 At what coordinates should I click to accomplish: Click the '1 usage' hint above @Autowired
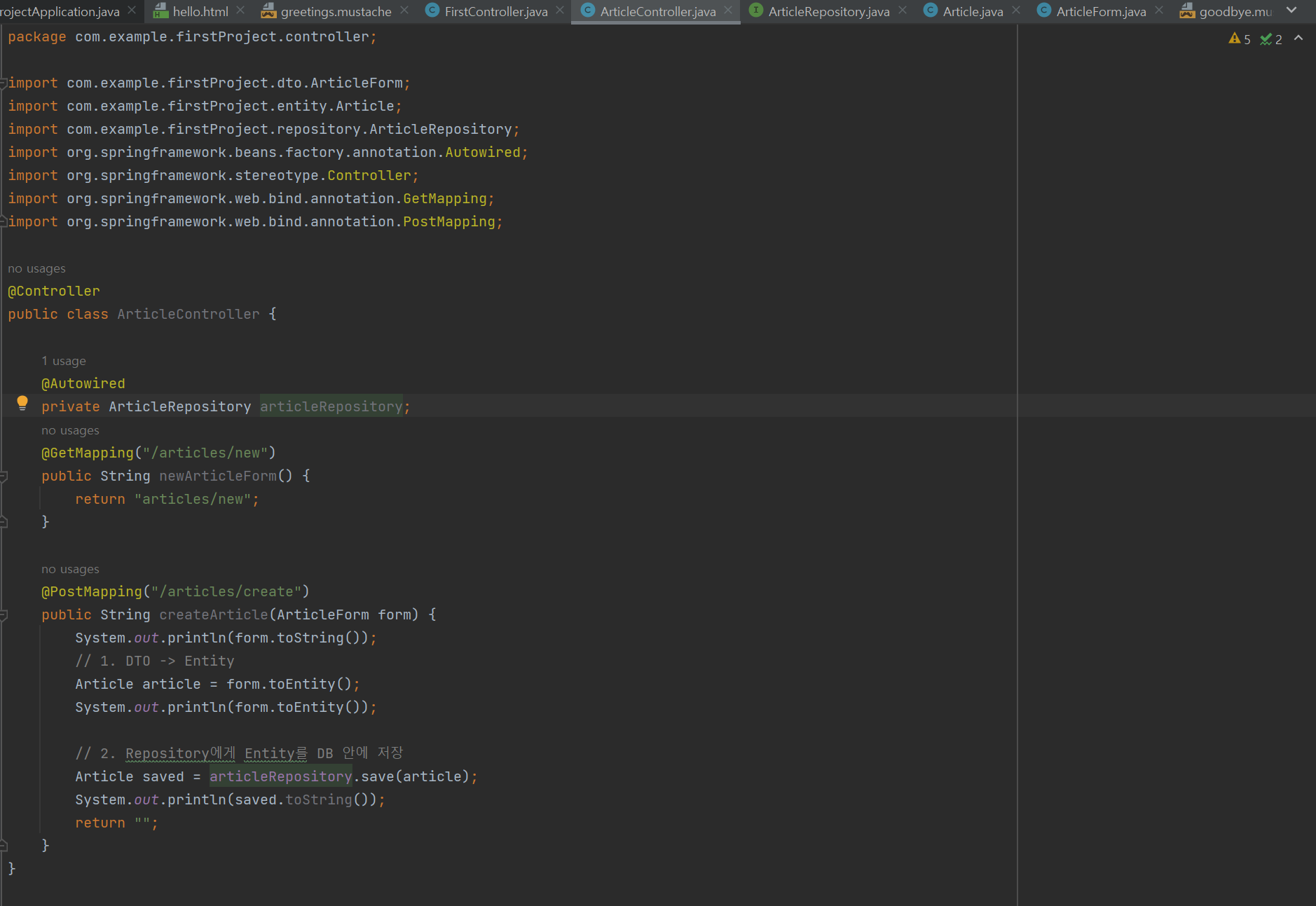point(64,361)
